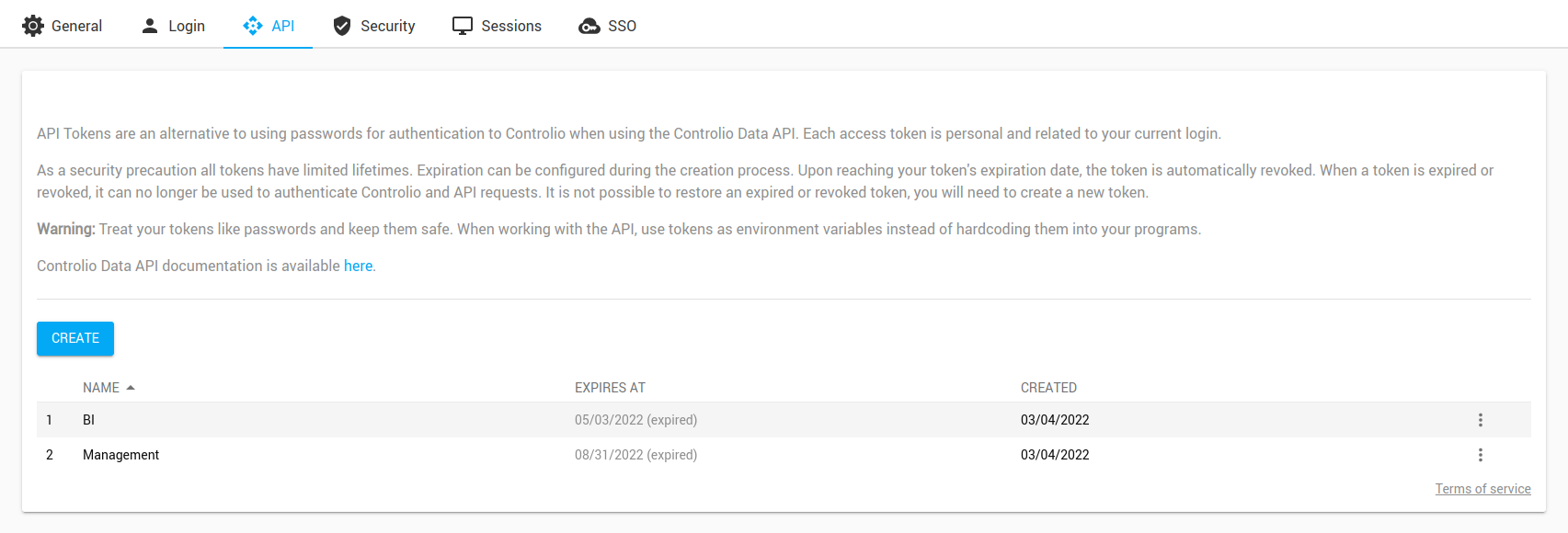Click the API diamond icon

[253, 26]
